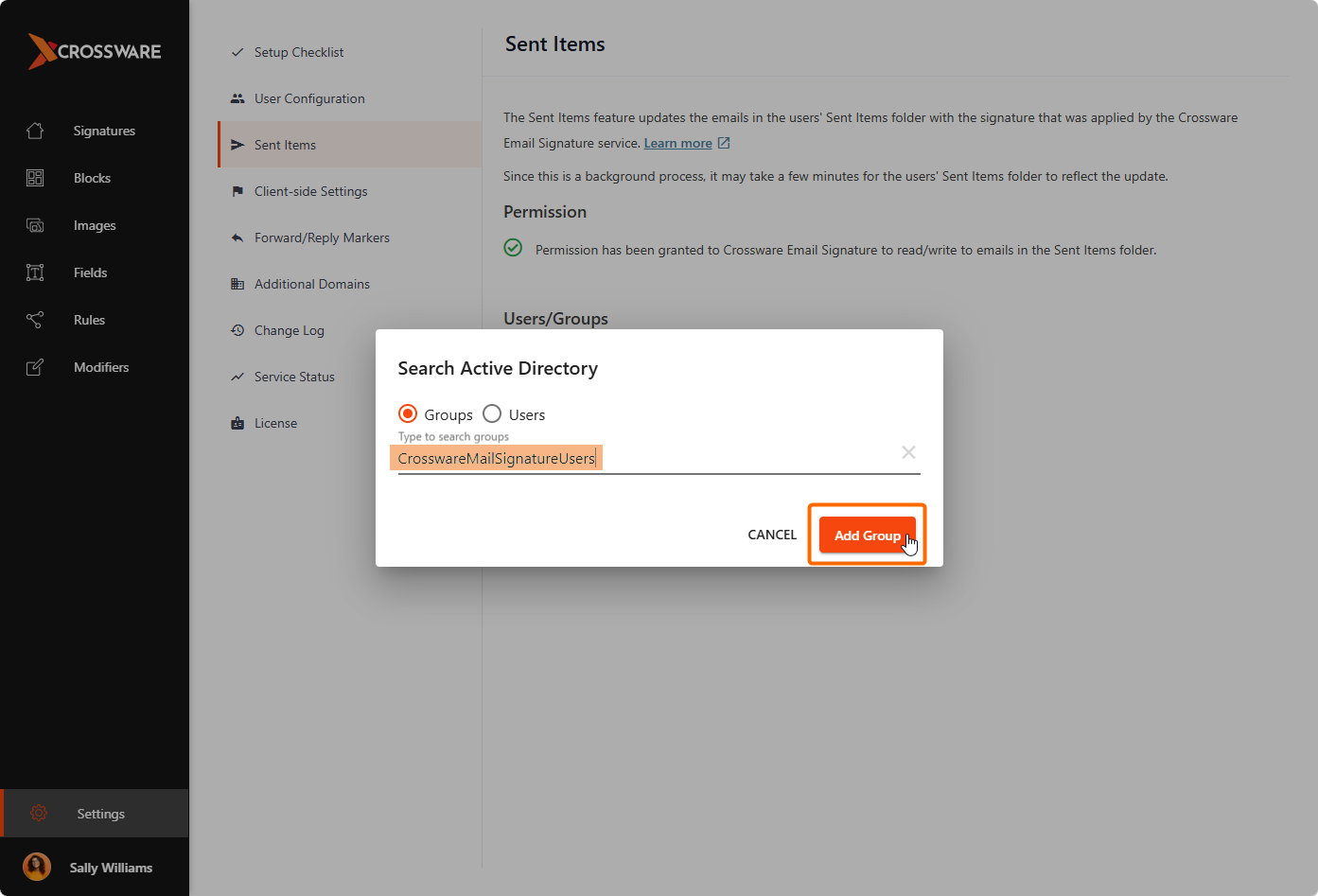Click the Search Active Directory dialog title
This screenshot has width=1318, height=896.
pos(498,368)
